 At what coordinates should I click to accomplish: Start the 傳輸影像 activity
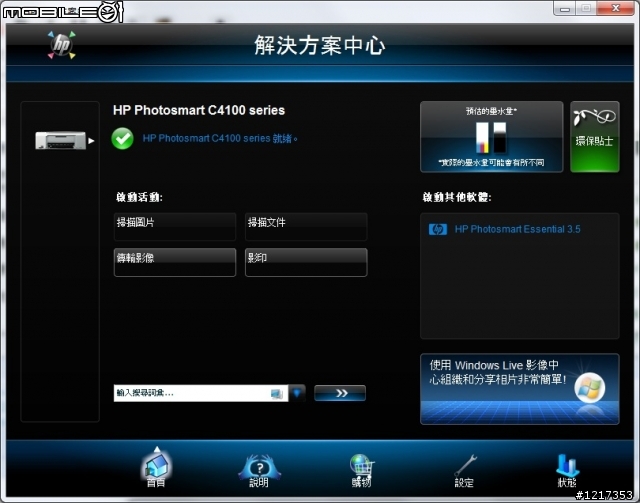[175, 262]
